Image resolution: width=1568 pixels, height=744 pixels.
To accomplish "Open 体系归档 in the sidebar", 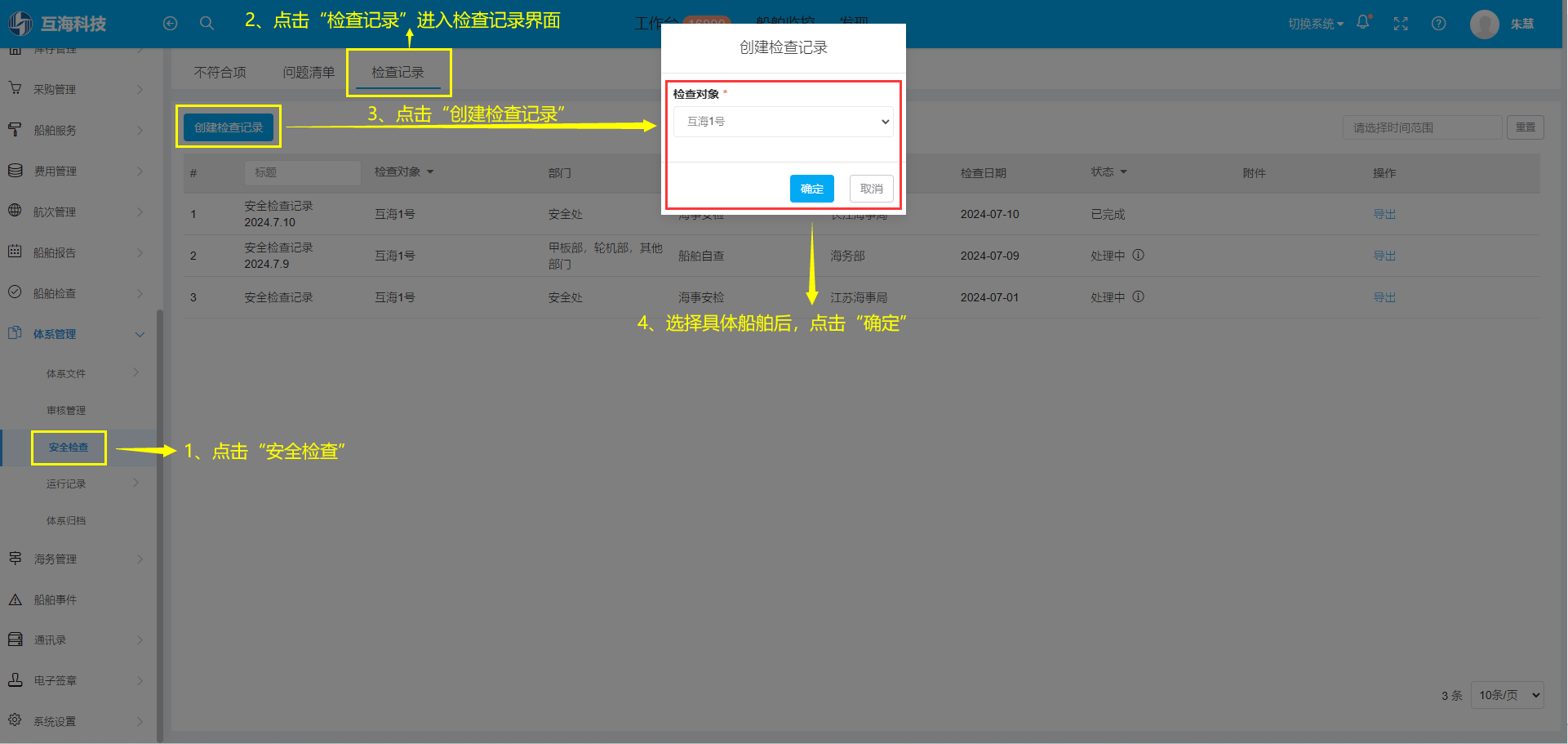I will click(x=66, y=520).
